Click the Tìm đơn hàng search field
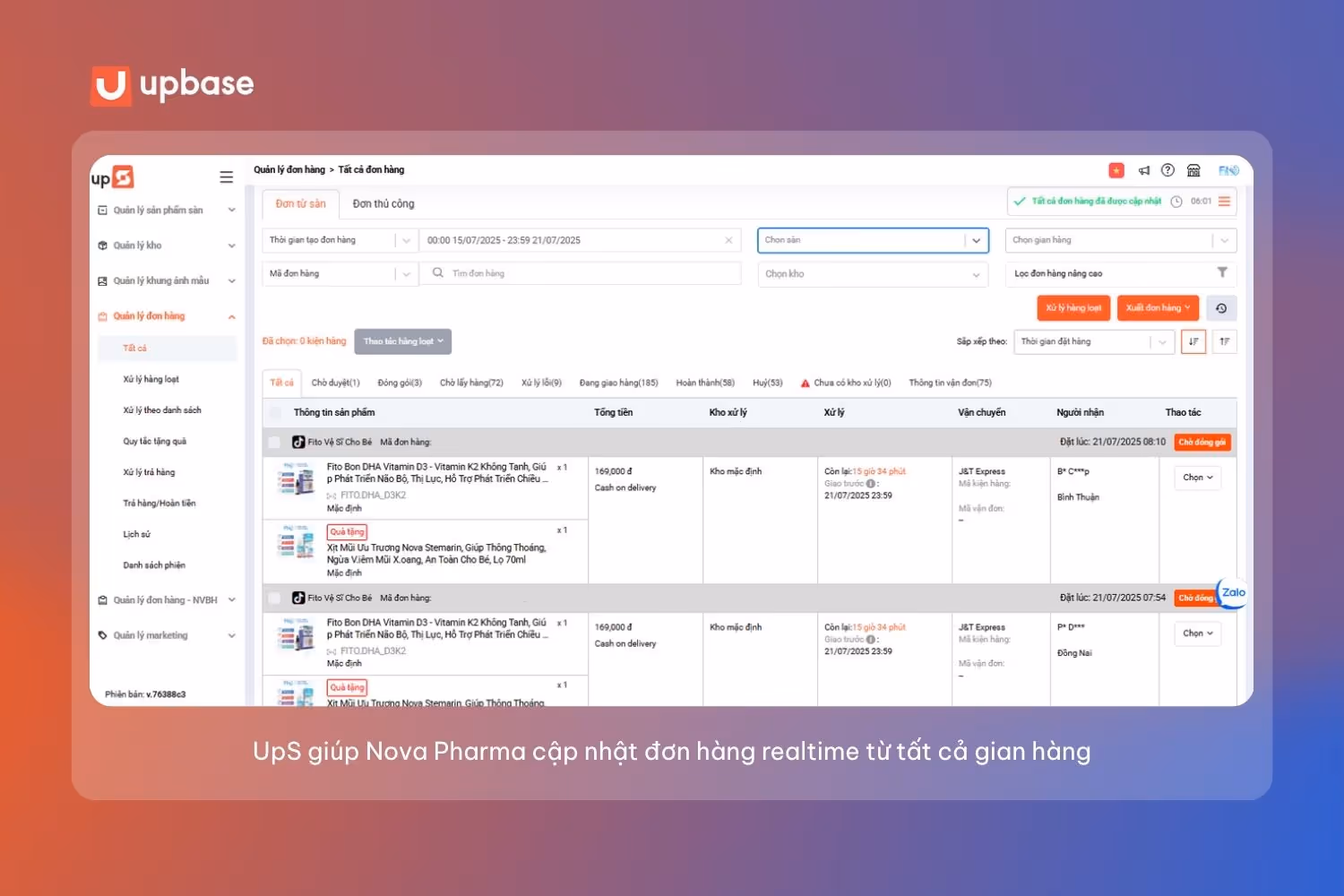 coord(581,273)
